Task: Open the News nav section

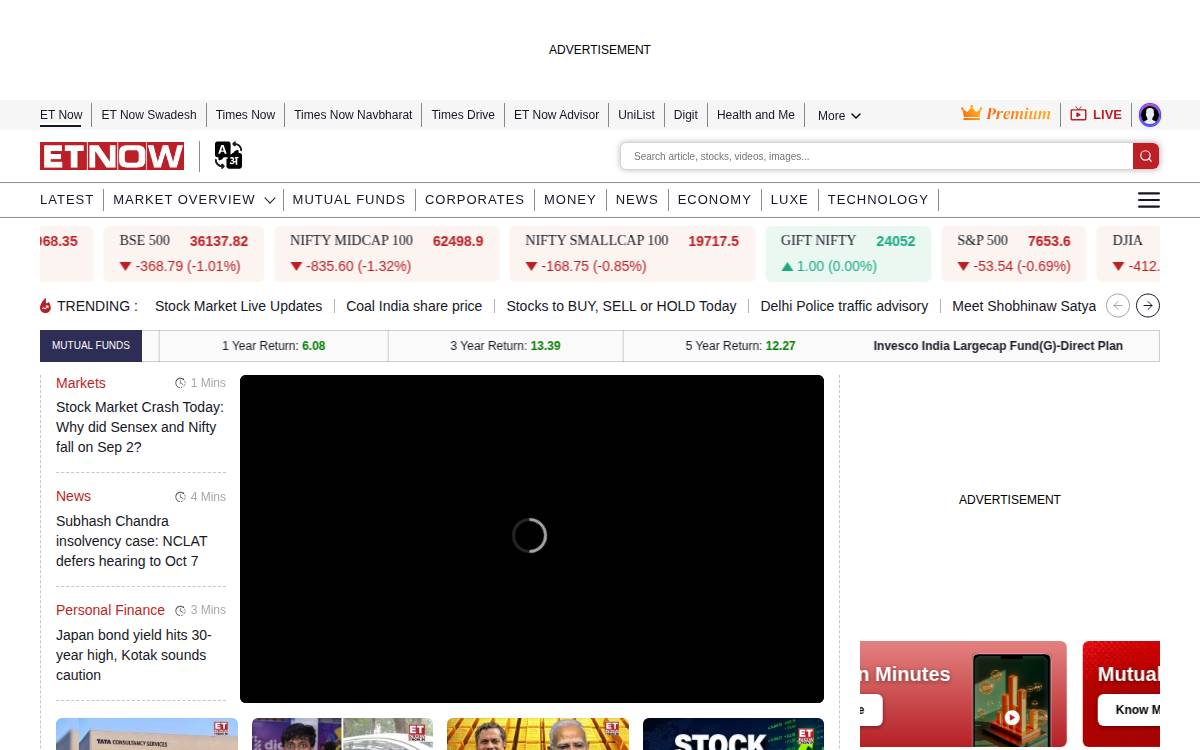Action: click(x=637, y=200)
